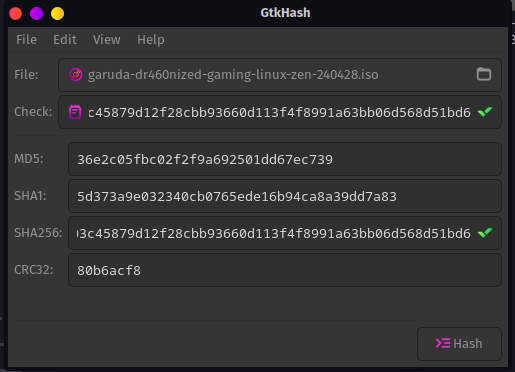Click the folder browse icon in File field
The height and width of the screenshot is (372, 515).
(484, 74)
